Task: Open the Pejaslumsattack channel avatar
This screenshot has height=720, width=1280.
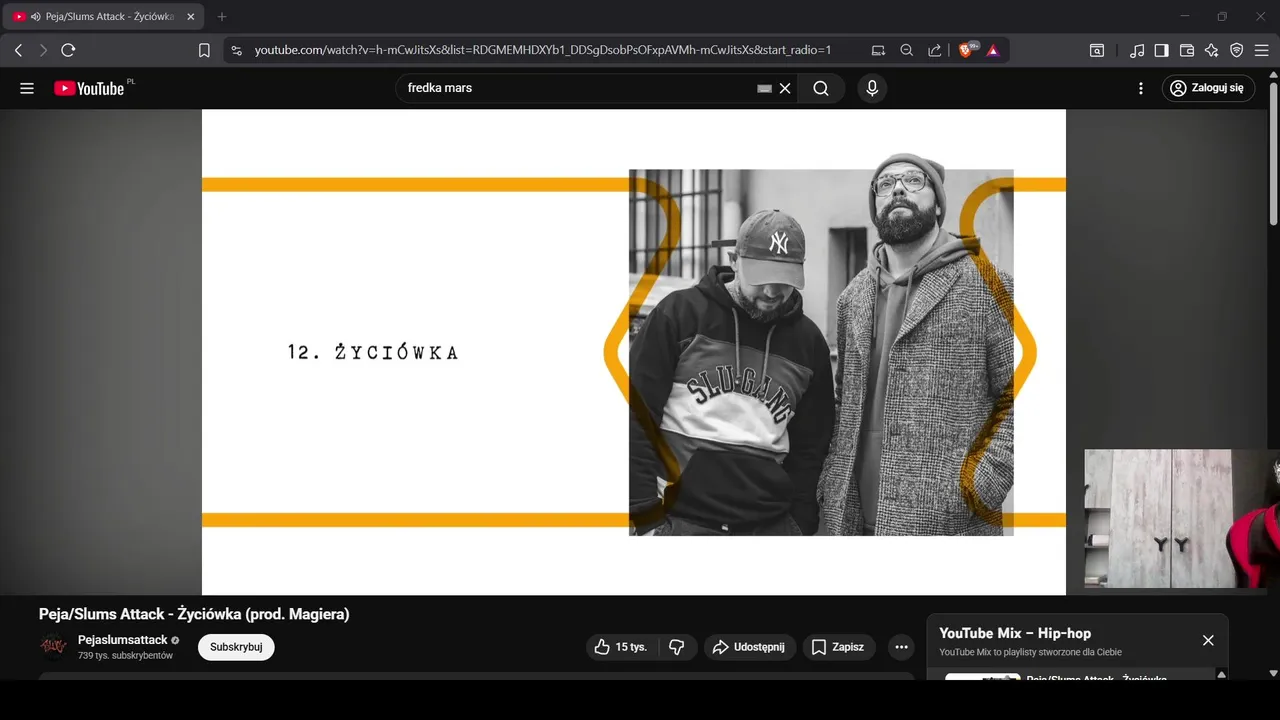Action: (53, 647)
